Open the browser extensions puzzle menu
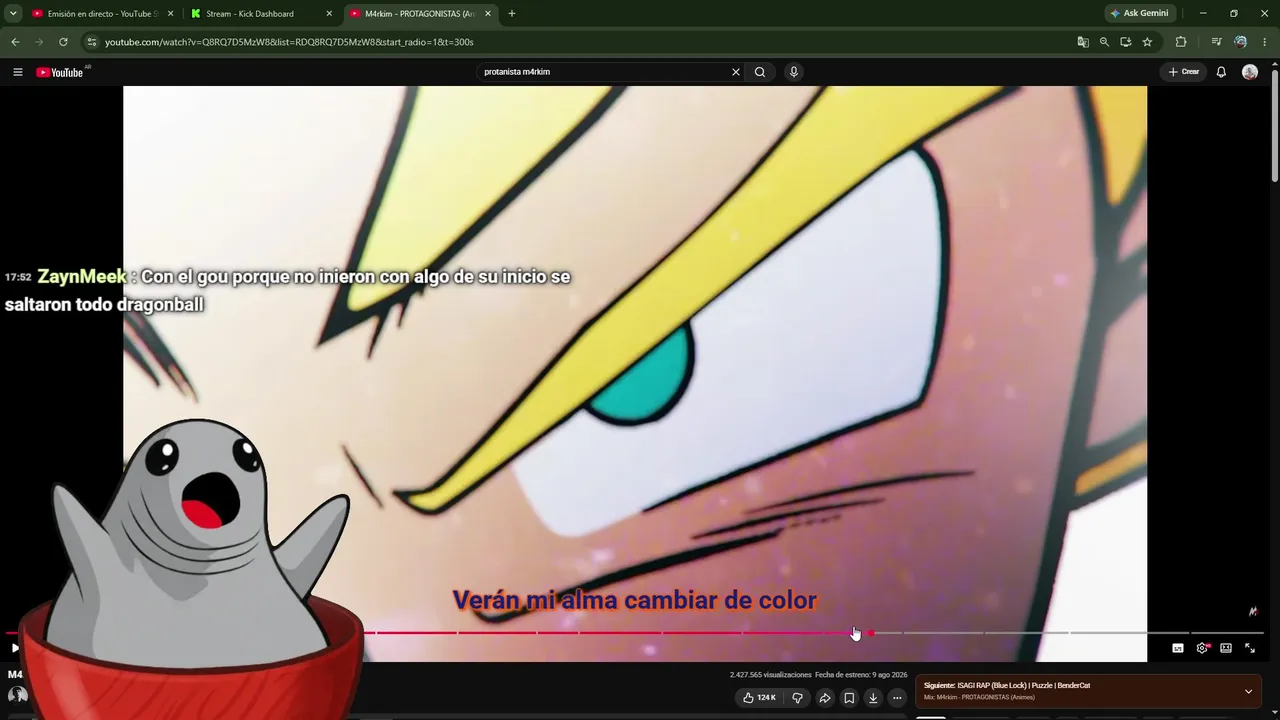Screen dimensions: 1280x720 coord(1181,42)
